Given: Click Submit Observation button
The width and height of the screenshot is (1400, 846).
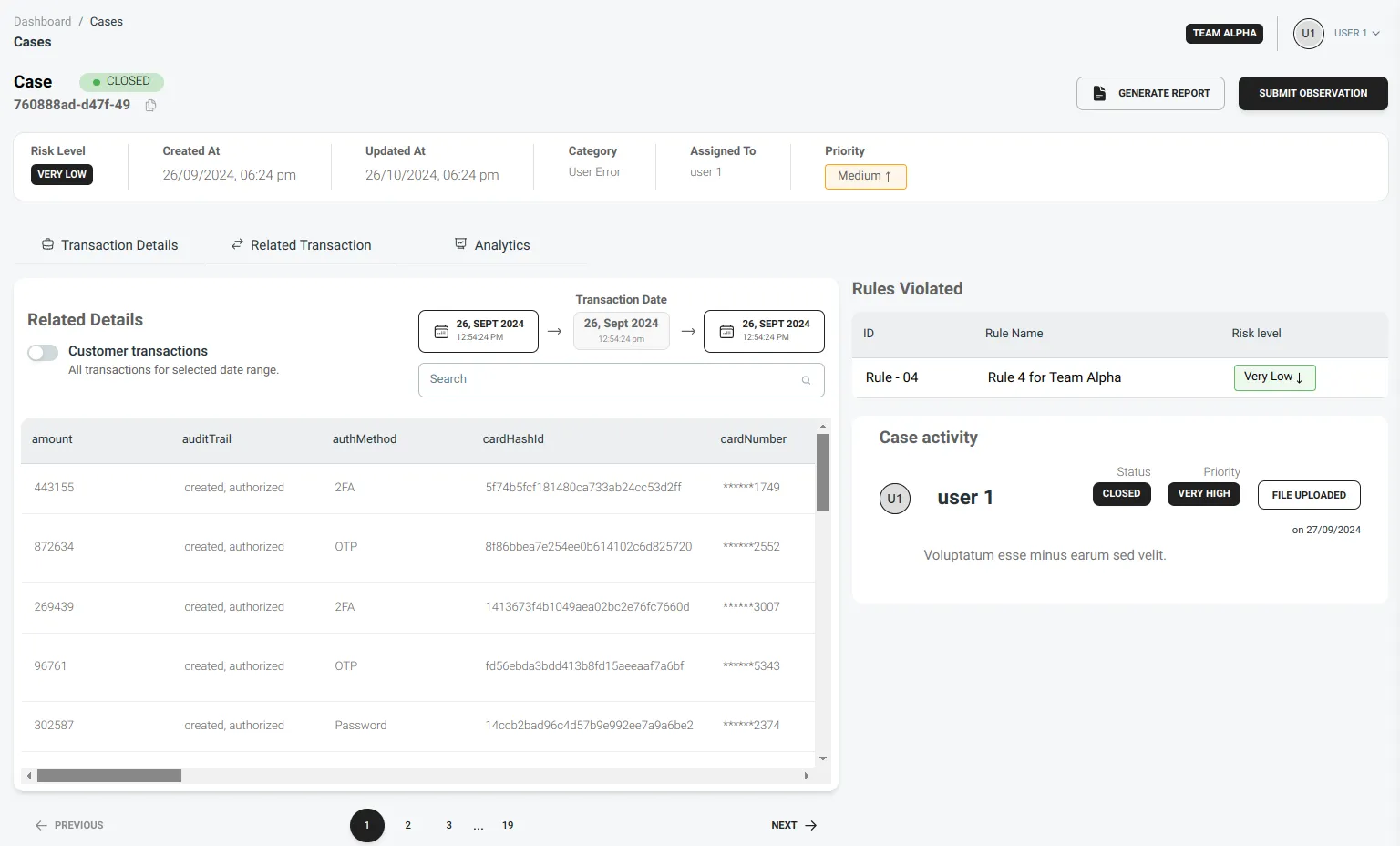Looking at the screenshot, I should click(x=1312, y=94).
